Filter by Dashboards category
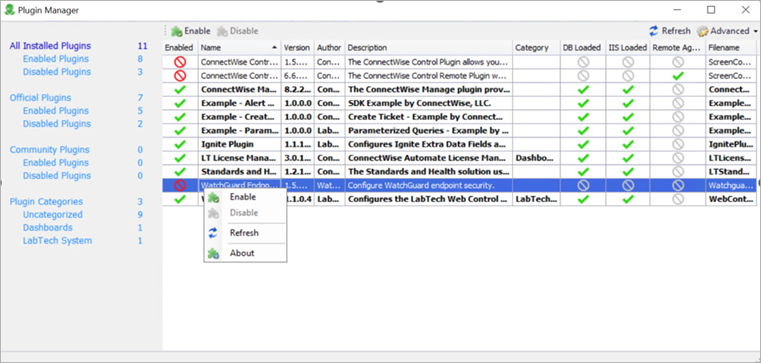The width and height of the screenshot is (761, 363). point(48,228)
